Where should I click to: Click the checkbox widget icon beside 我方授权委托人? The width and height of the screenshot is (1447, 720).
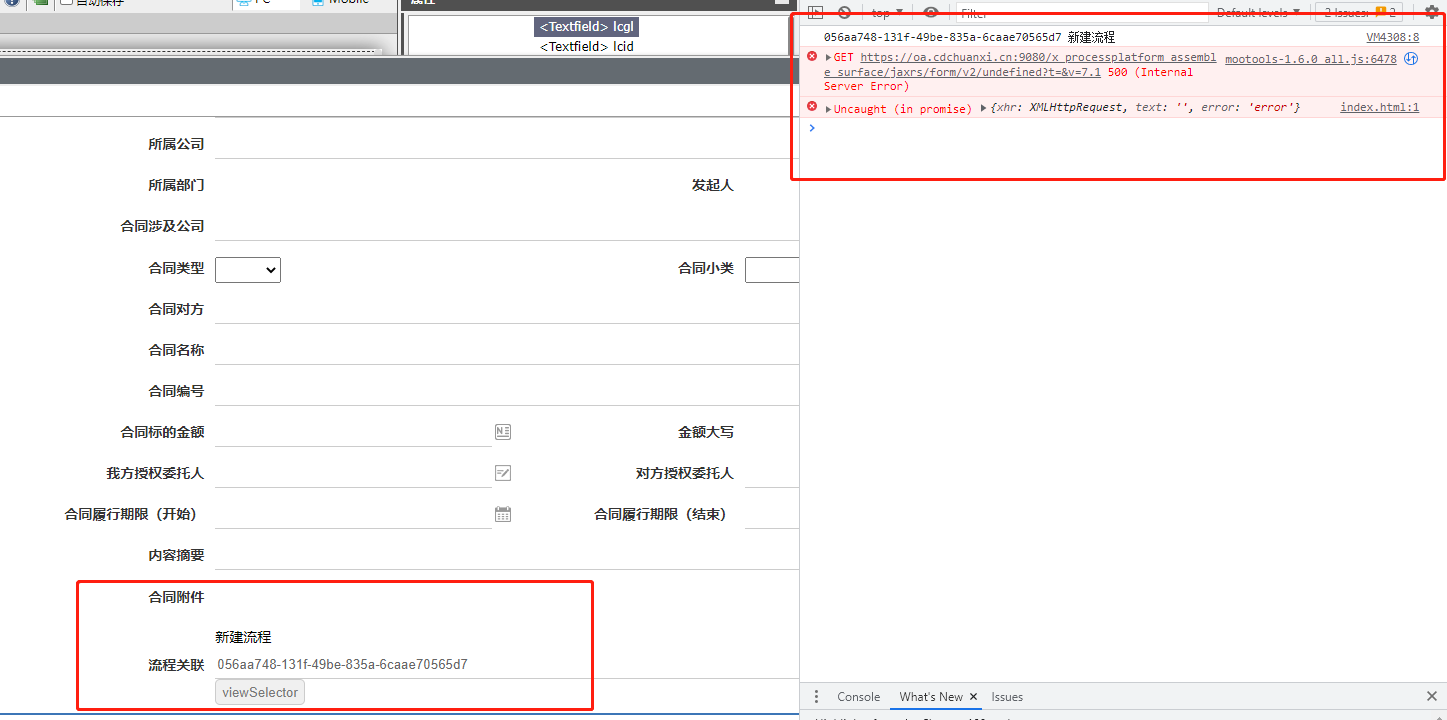click(503, 472)
